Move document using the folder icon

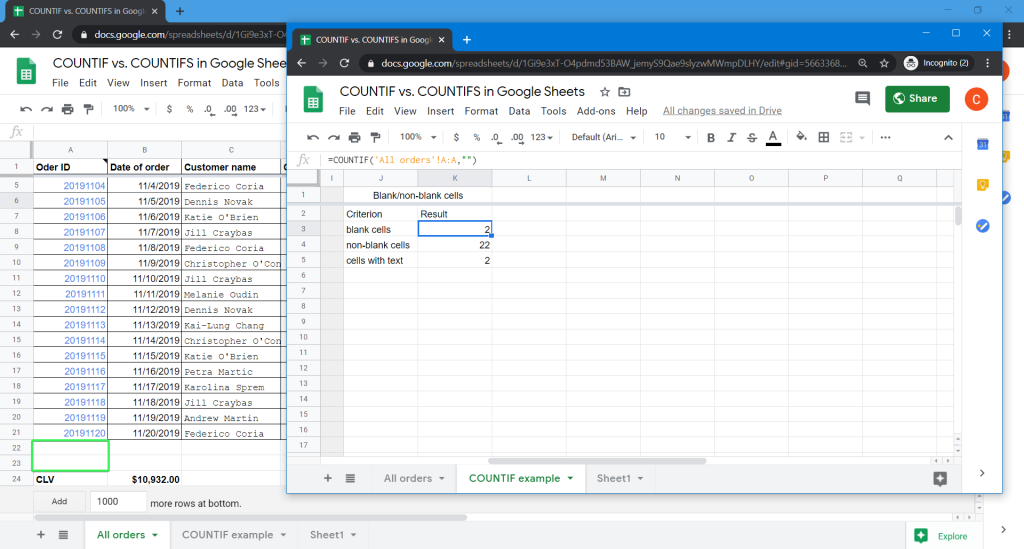(x=625, y=91)
